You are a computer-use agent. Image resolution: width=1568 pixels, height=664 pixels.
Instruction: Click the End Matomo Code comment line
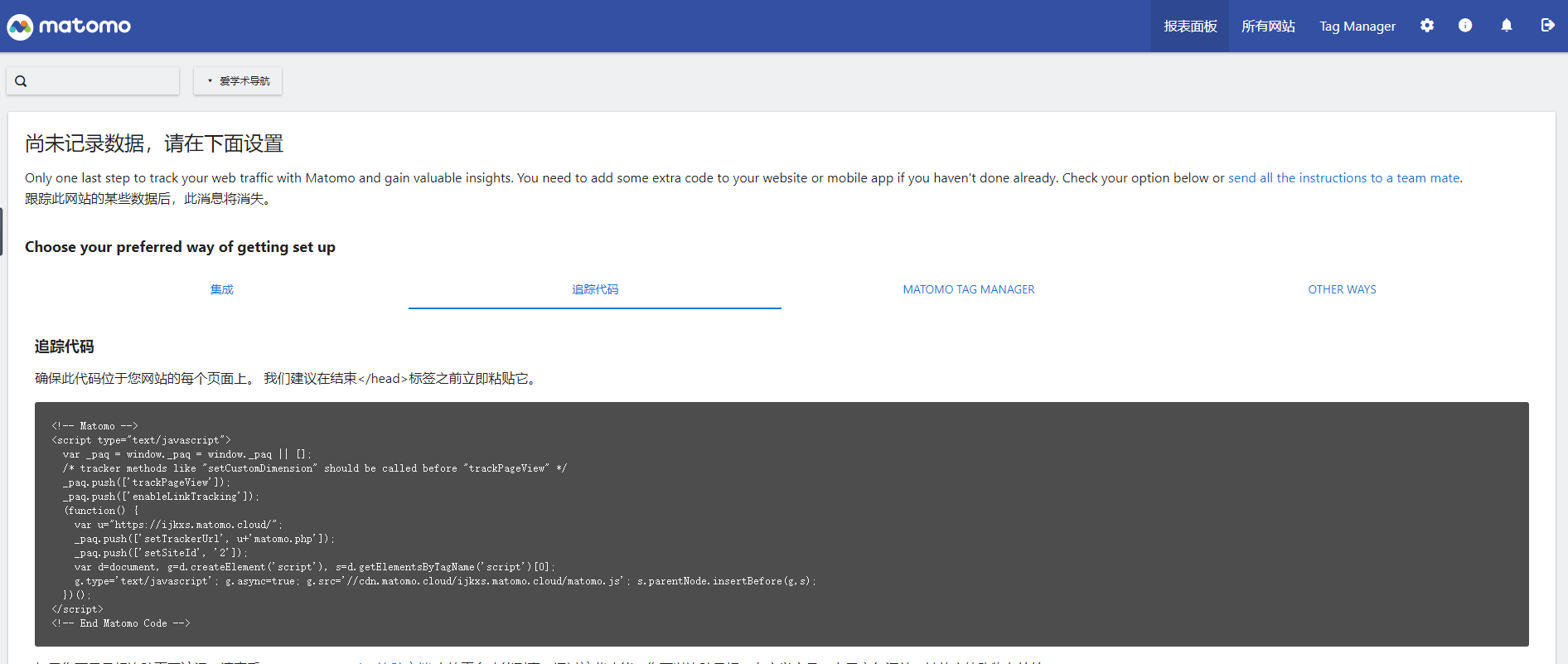click(121, 623)
